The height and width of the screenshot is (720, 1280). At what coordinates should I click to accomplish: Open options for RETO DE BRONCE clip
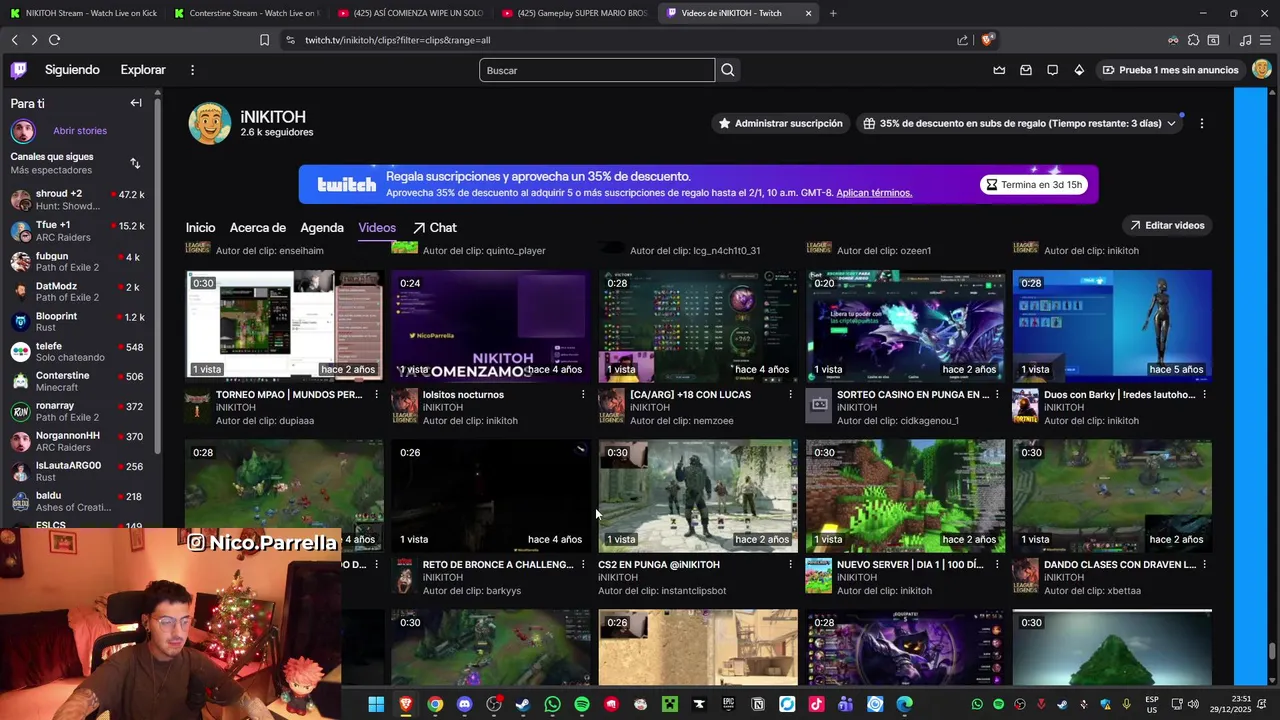583,565
